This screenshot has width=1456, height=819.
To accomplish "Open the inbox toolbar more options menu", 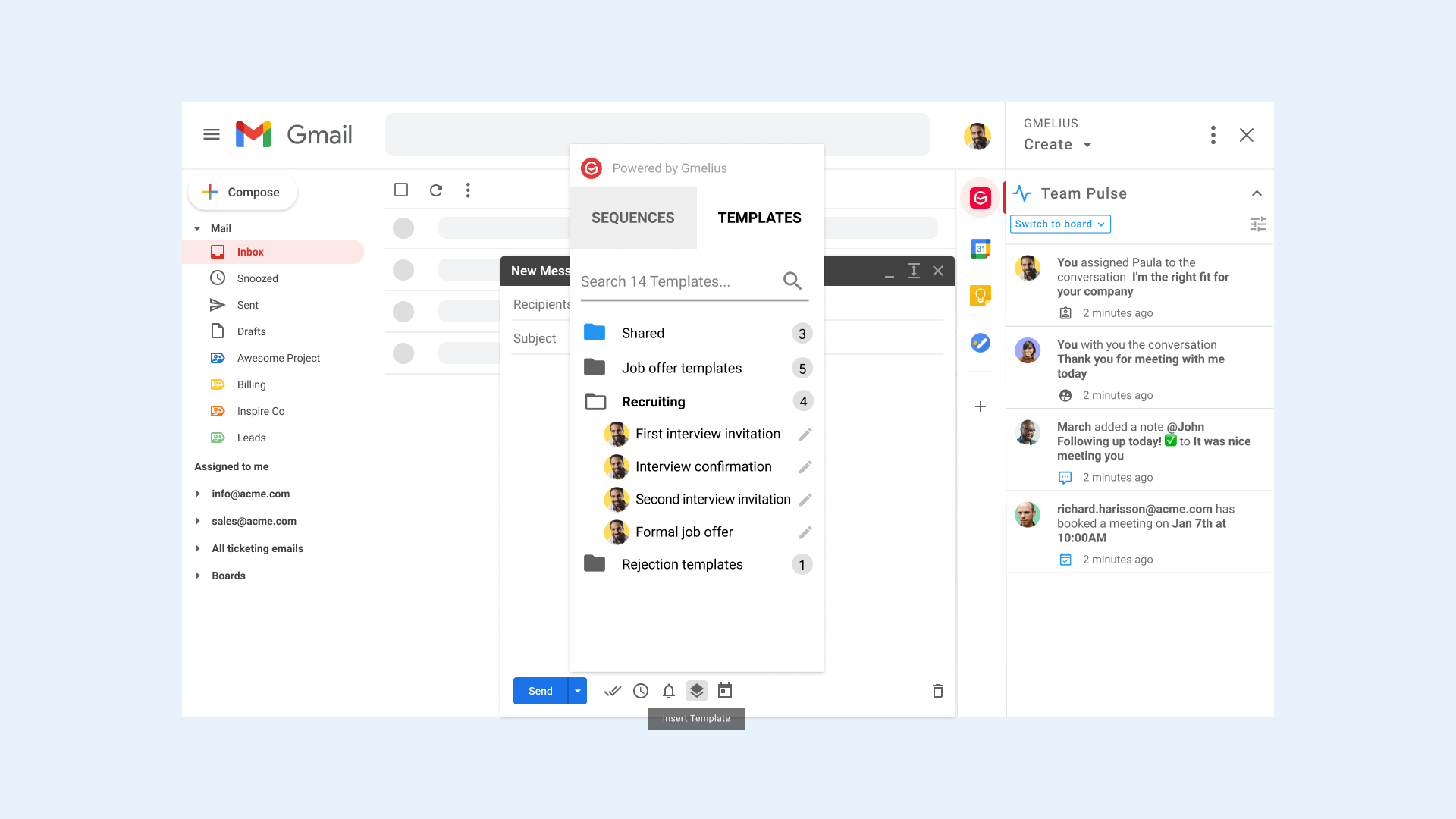I will [468, 190].
